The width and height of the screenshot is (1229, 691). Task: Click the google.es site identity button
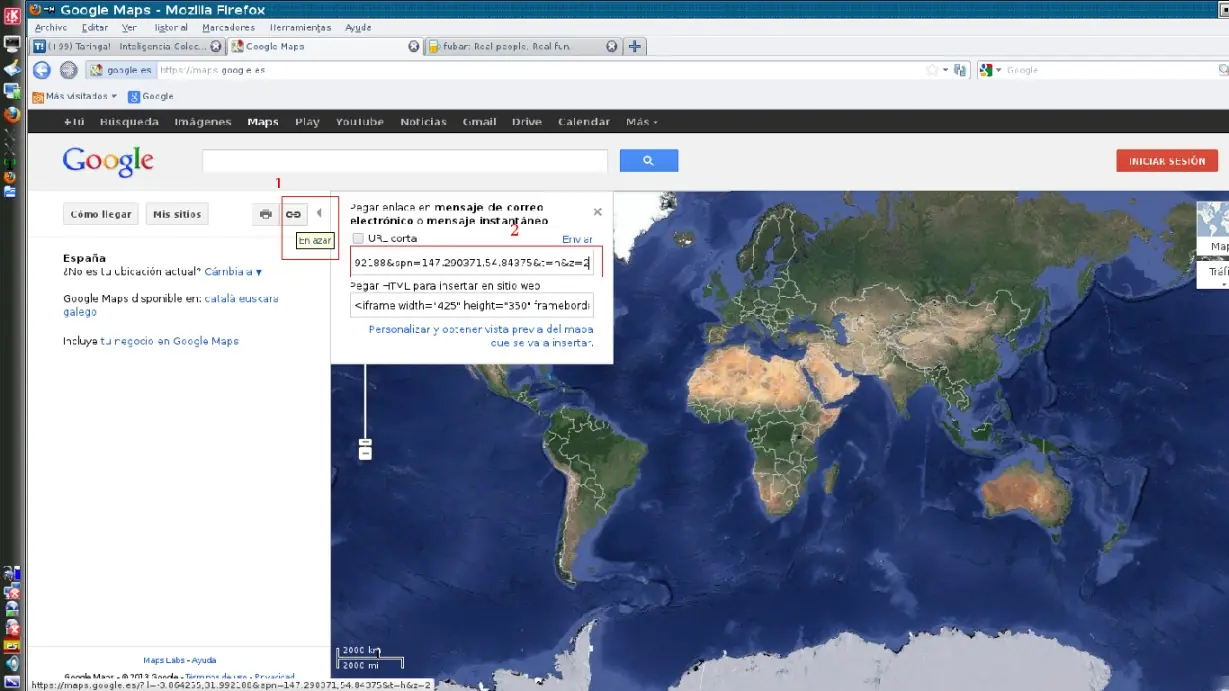pyautogui.click(x=121, y=70)
